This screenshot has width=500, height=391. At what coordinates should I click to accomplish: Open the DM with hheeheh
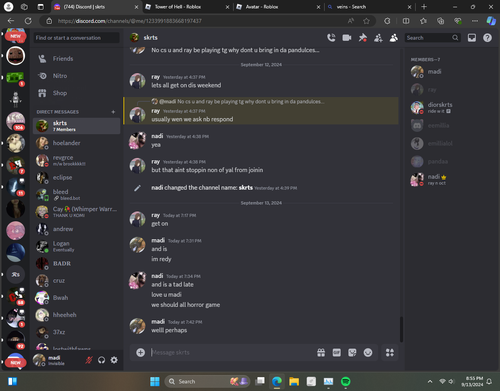point(77,315)
